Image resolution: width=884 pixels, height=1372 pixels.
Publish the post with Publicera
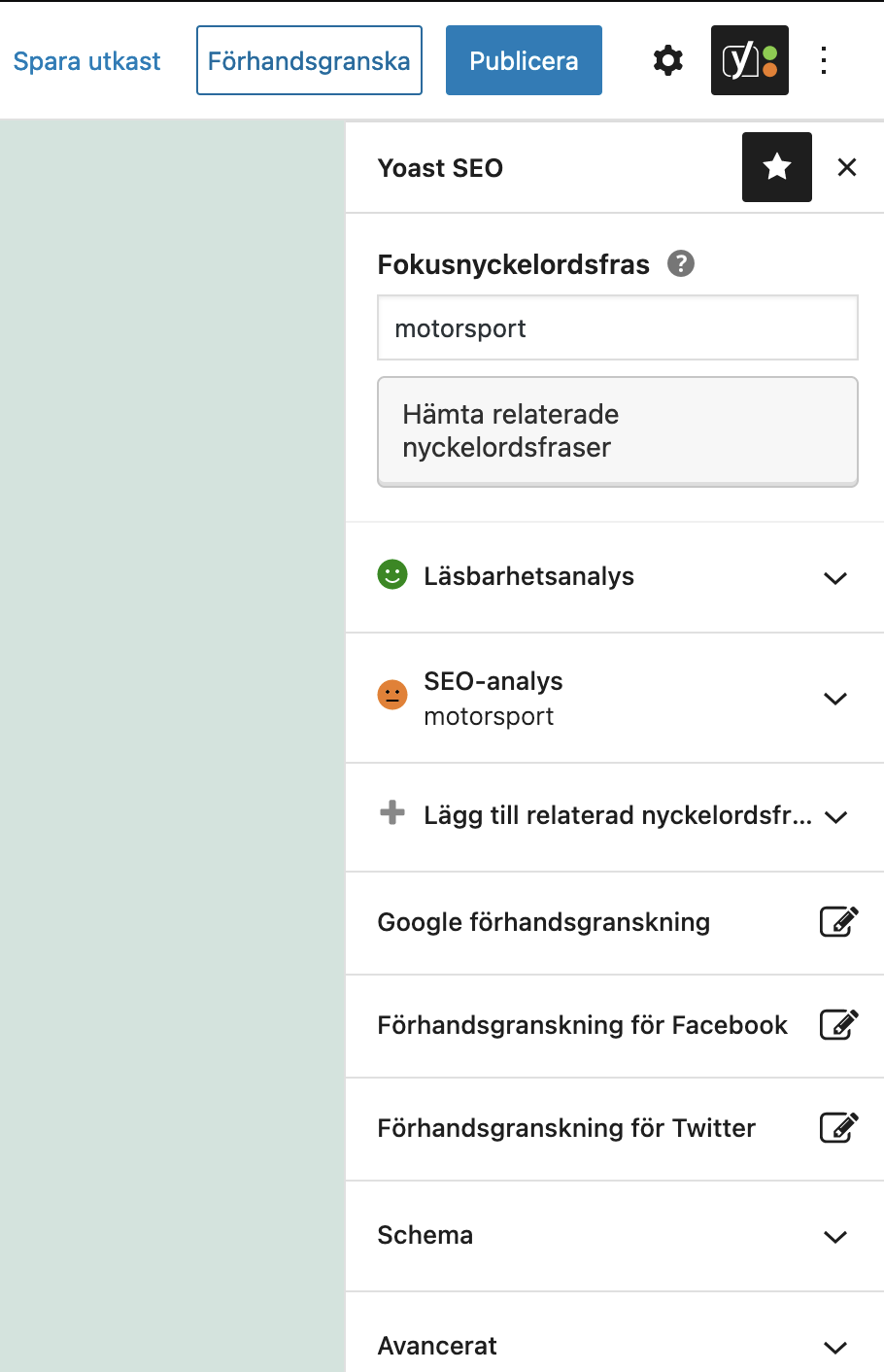pyautogui.click(x=524, y=60)
